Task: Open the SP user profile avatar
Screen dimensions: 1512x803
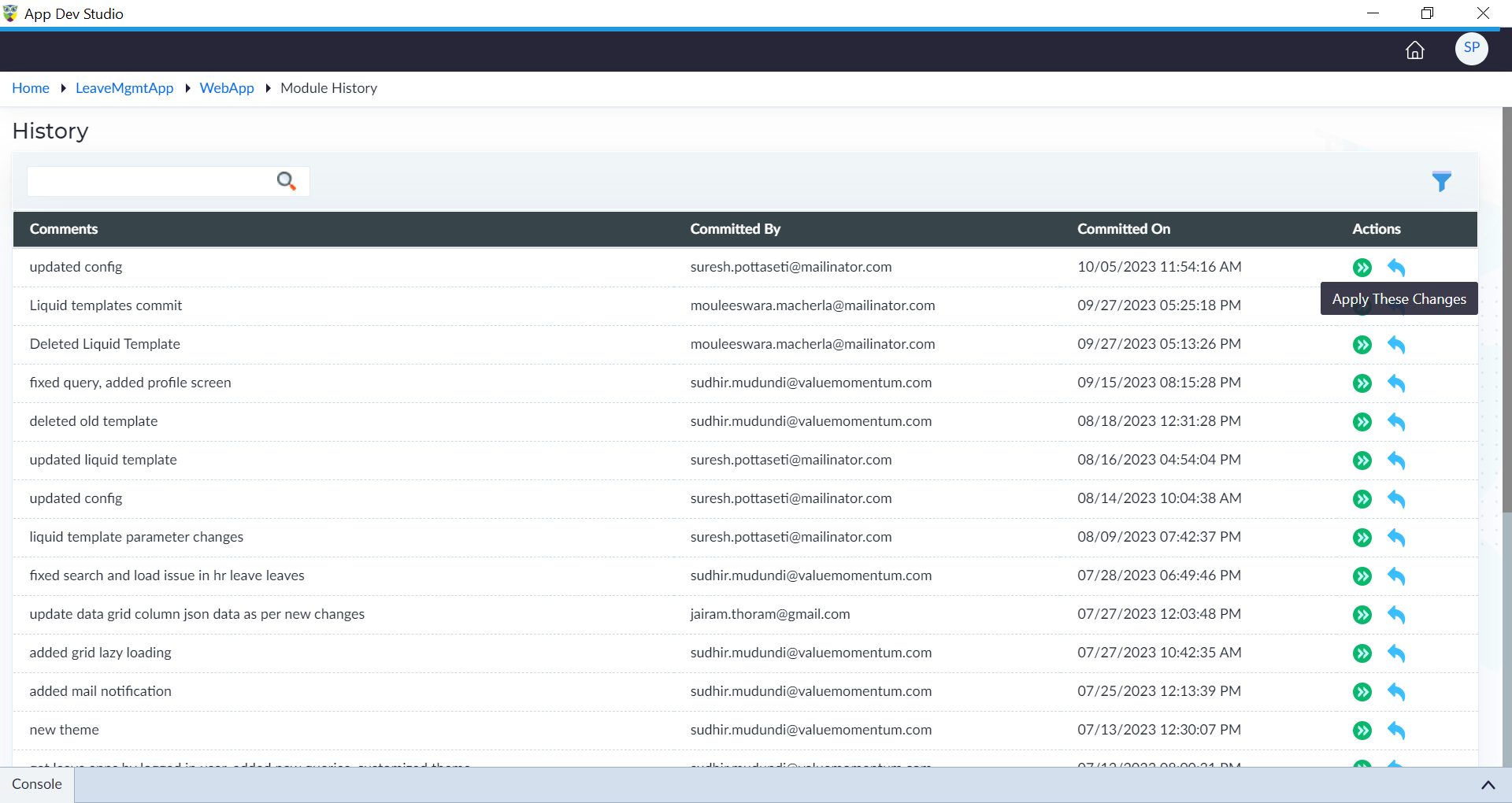Action: [1471, 48]
